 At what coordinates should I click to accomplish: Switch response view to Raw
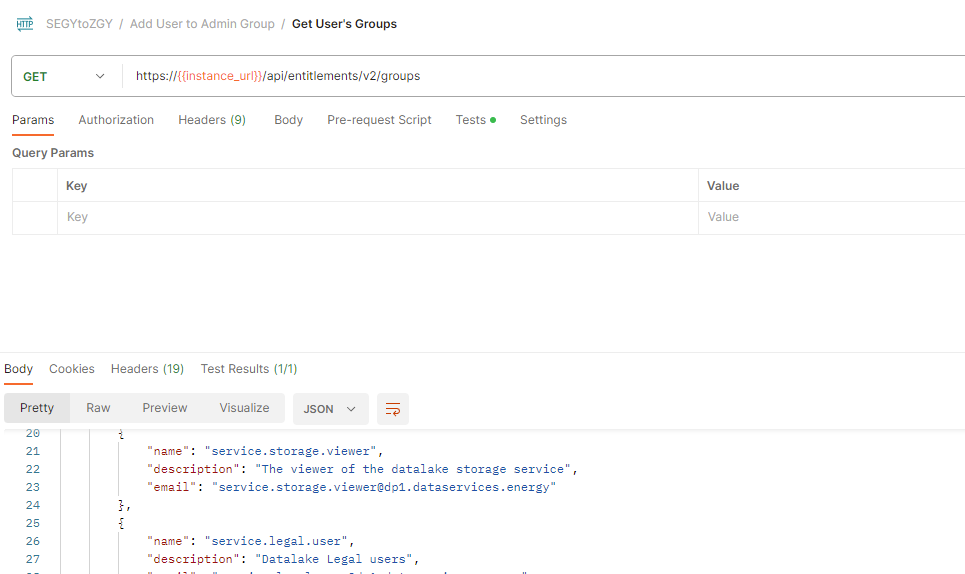click(x=98, y=408)
